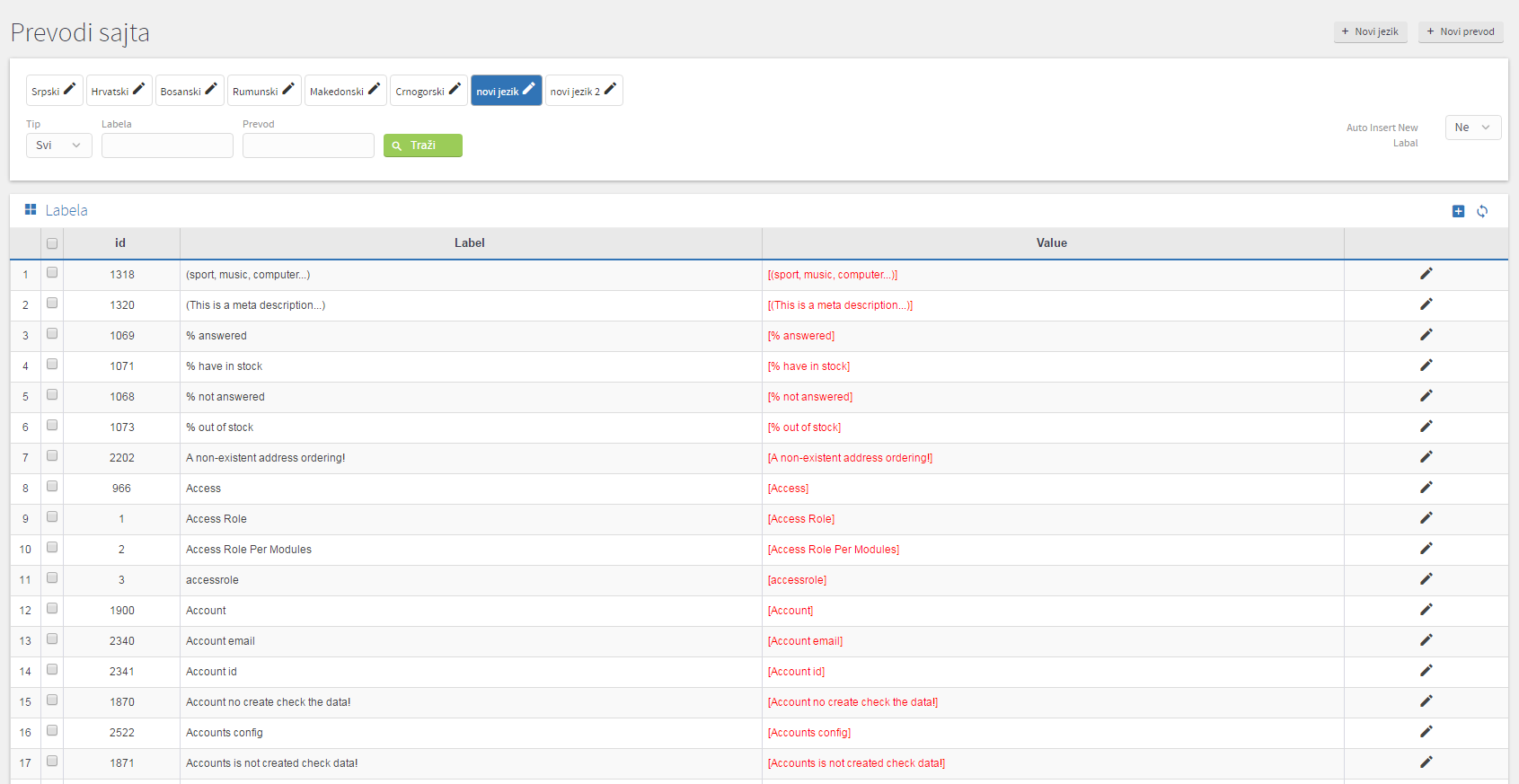Click the value '[% out of stock]'
Screen dimensions: 1519x784
click(804, 427)
